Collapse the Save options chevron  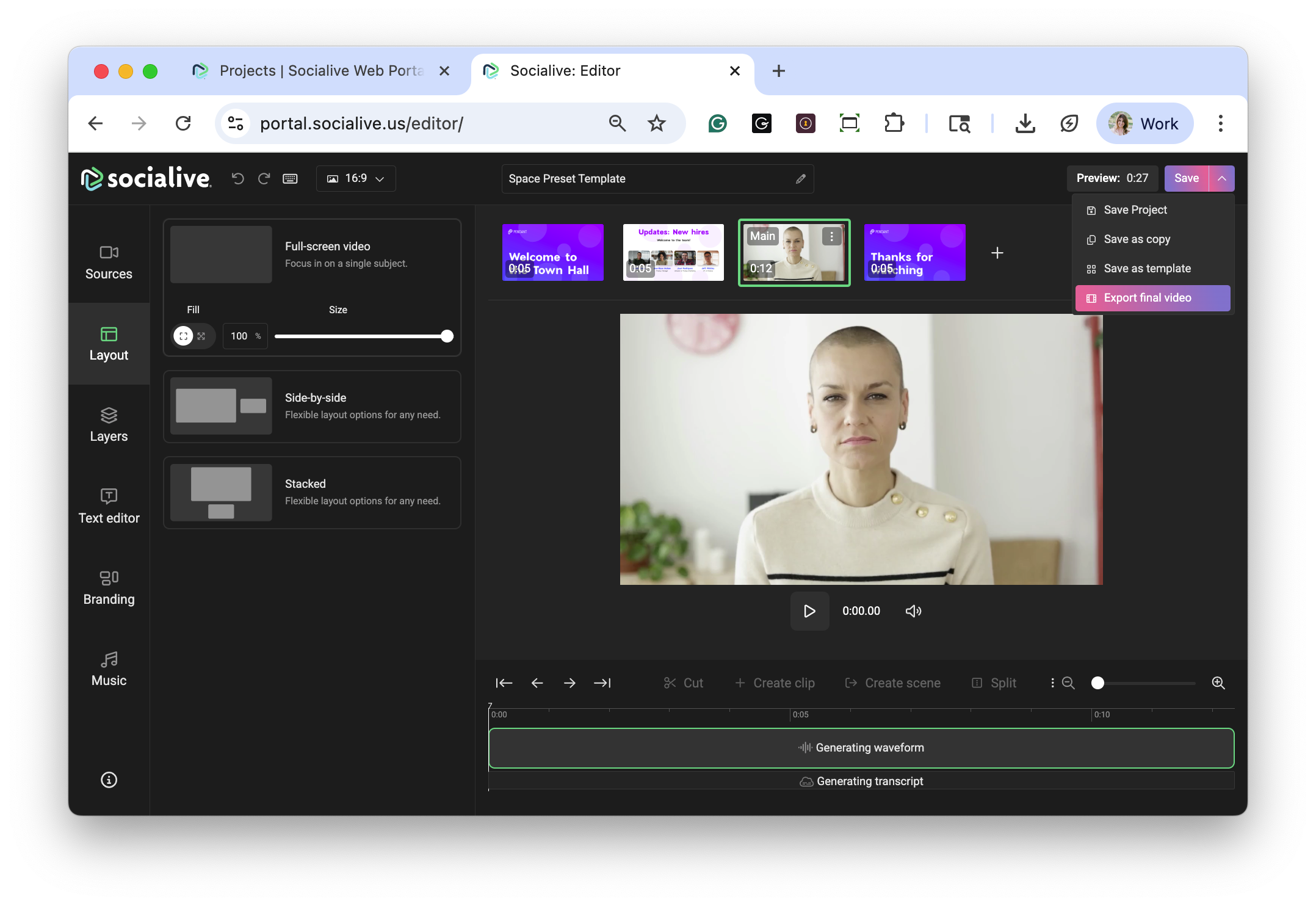pyautogui.click(x=1221, y=178)
